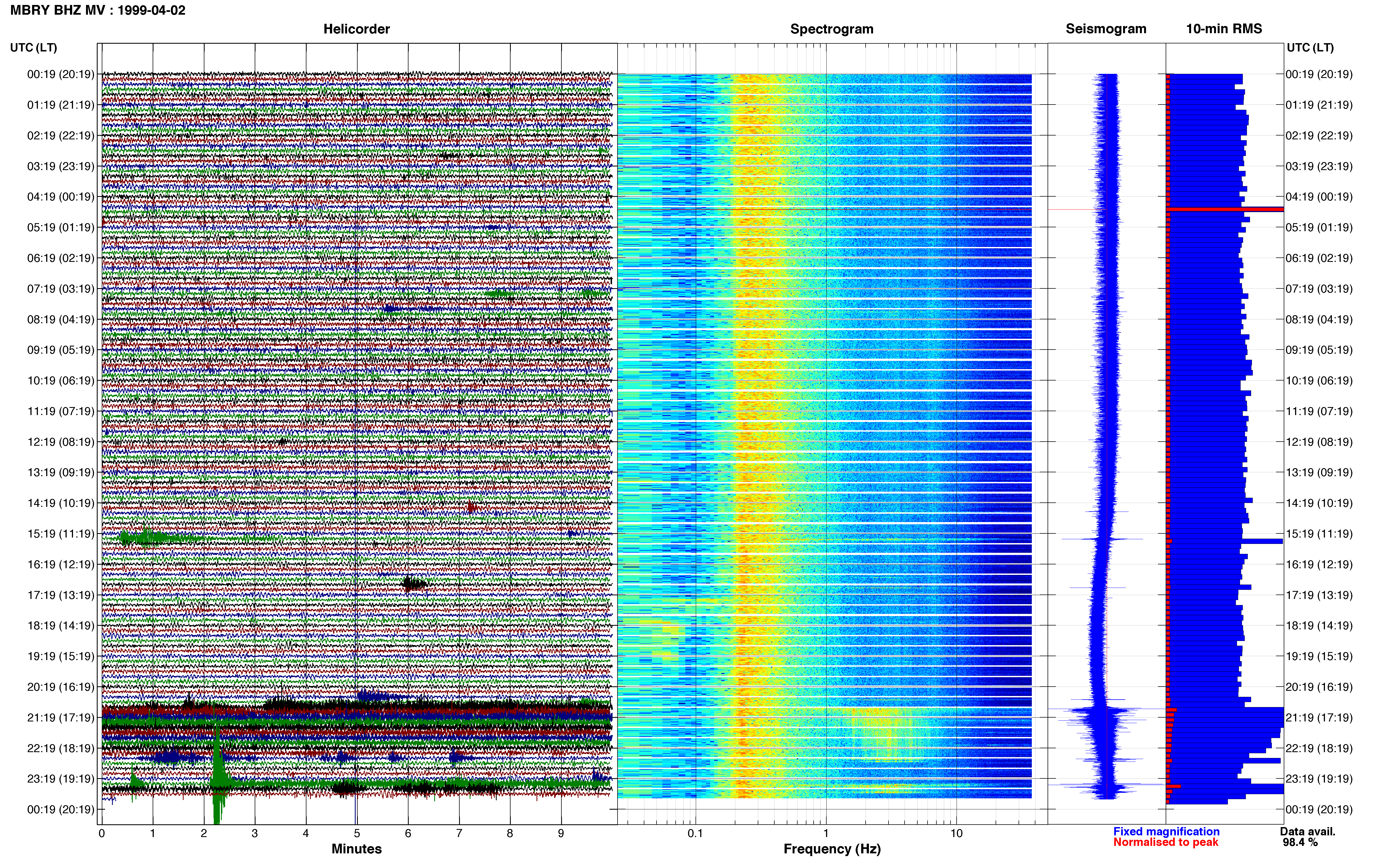This screenshot has height=868, width=1388.
Task: Click the red peak bar in 10-min RMS
Action: [x=1225, y=210]
